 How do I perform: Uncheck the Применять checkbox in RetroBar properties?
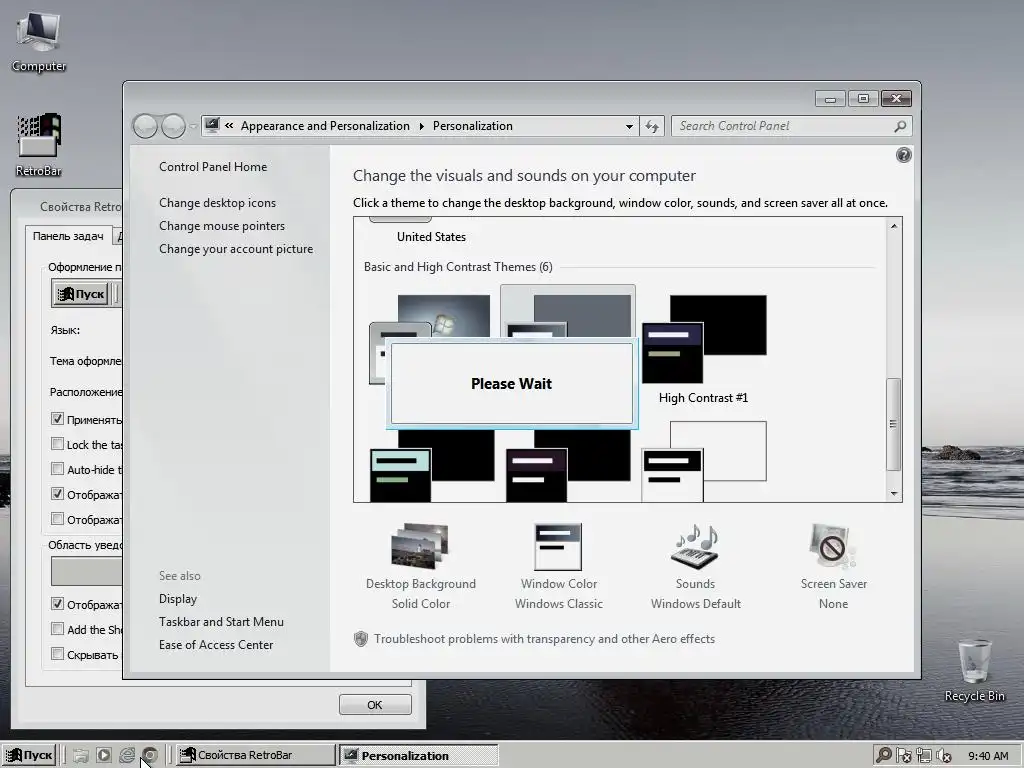click(x=57, y=419)
